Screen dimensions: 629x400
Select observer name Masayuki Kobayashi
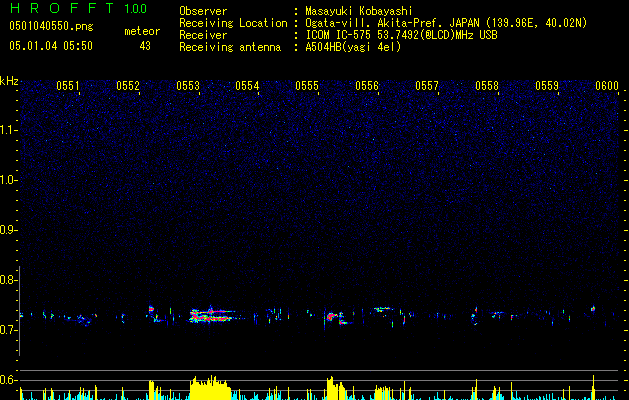click(359, 11)
